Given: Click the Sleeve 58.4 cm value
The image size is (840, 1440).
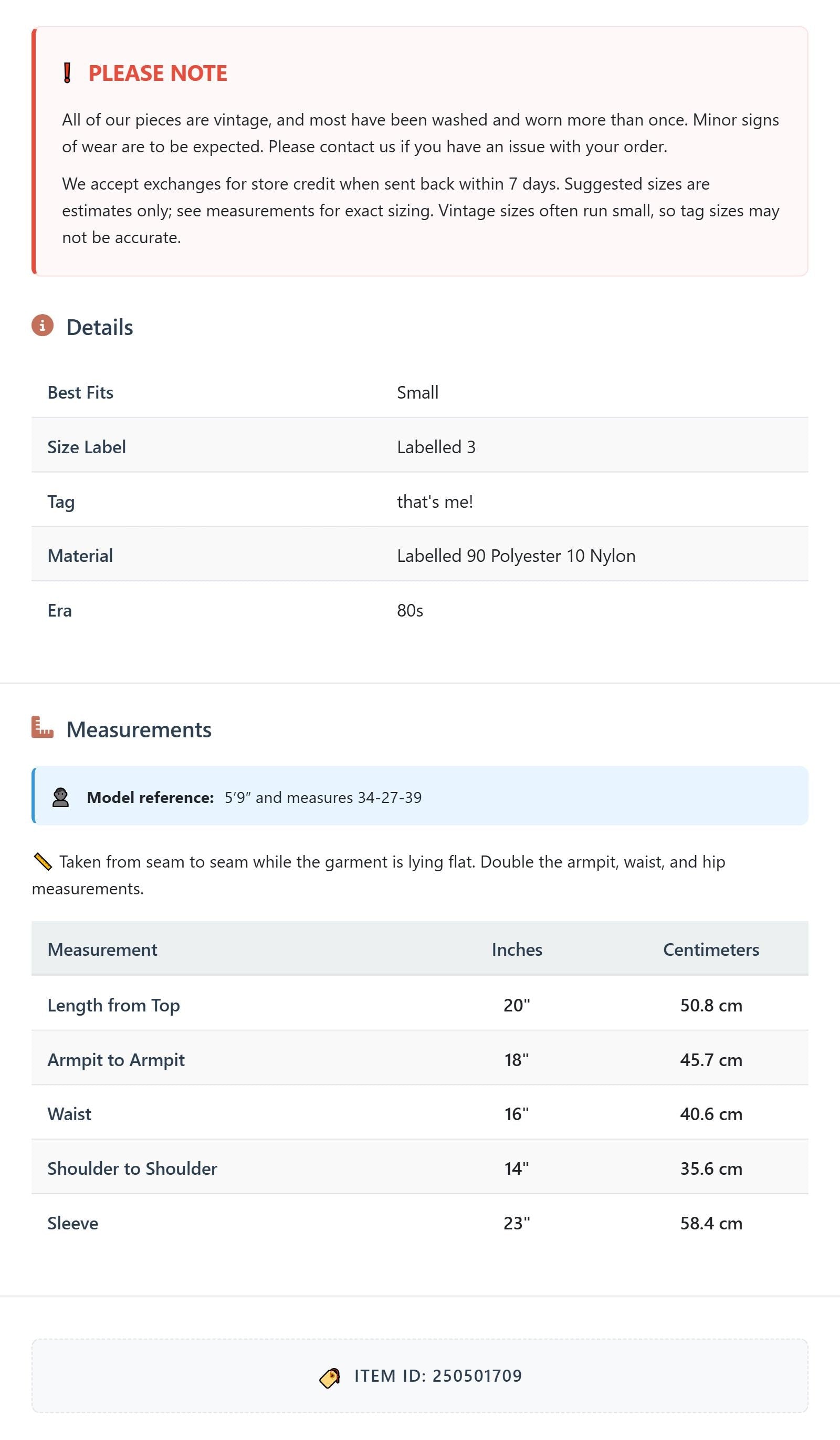Looking at the screenshot, I should pyautogui.click(x=711, y=1223).
